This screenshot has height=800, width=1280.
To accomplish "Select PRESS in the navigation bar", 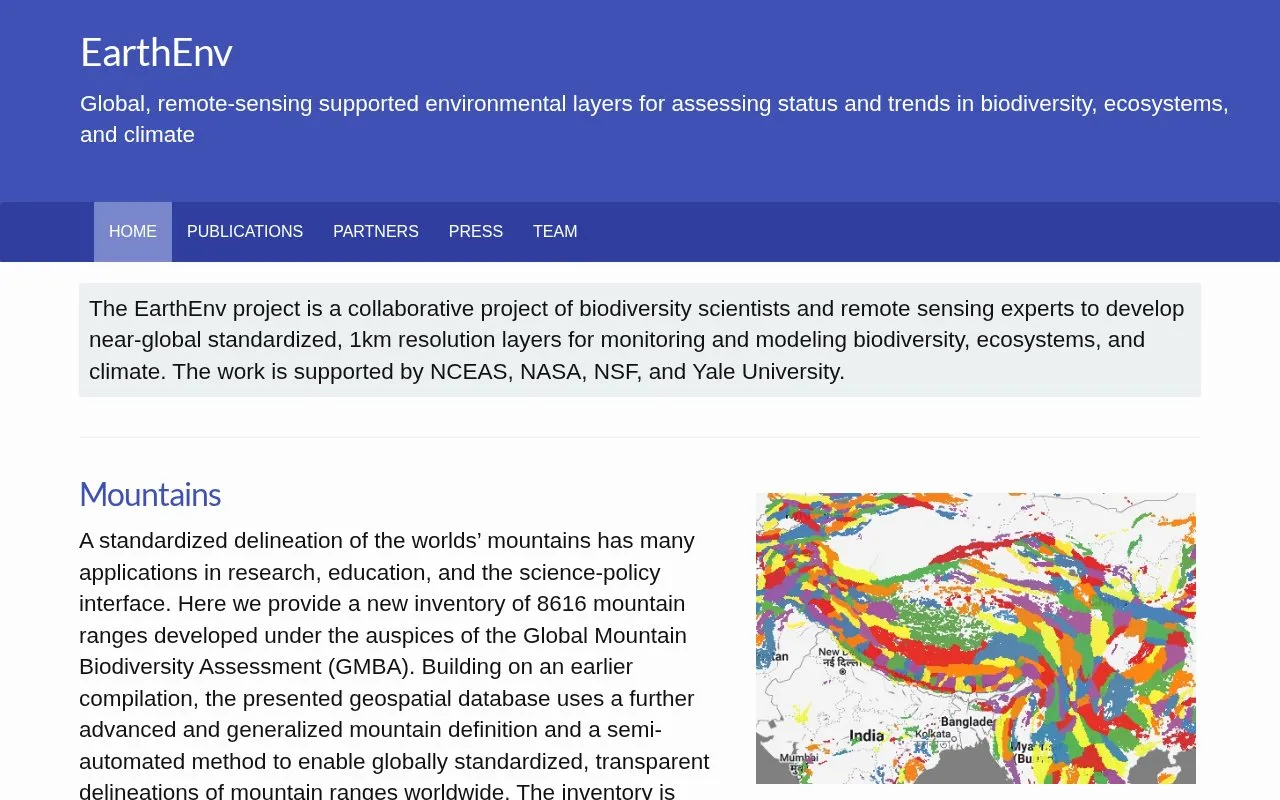I will point(476,232).
